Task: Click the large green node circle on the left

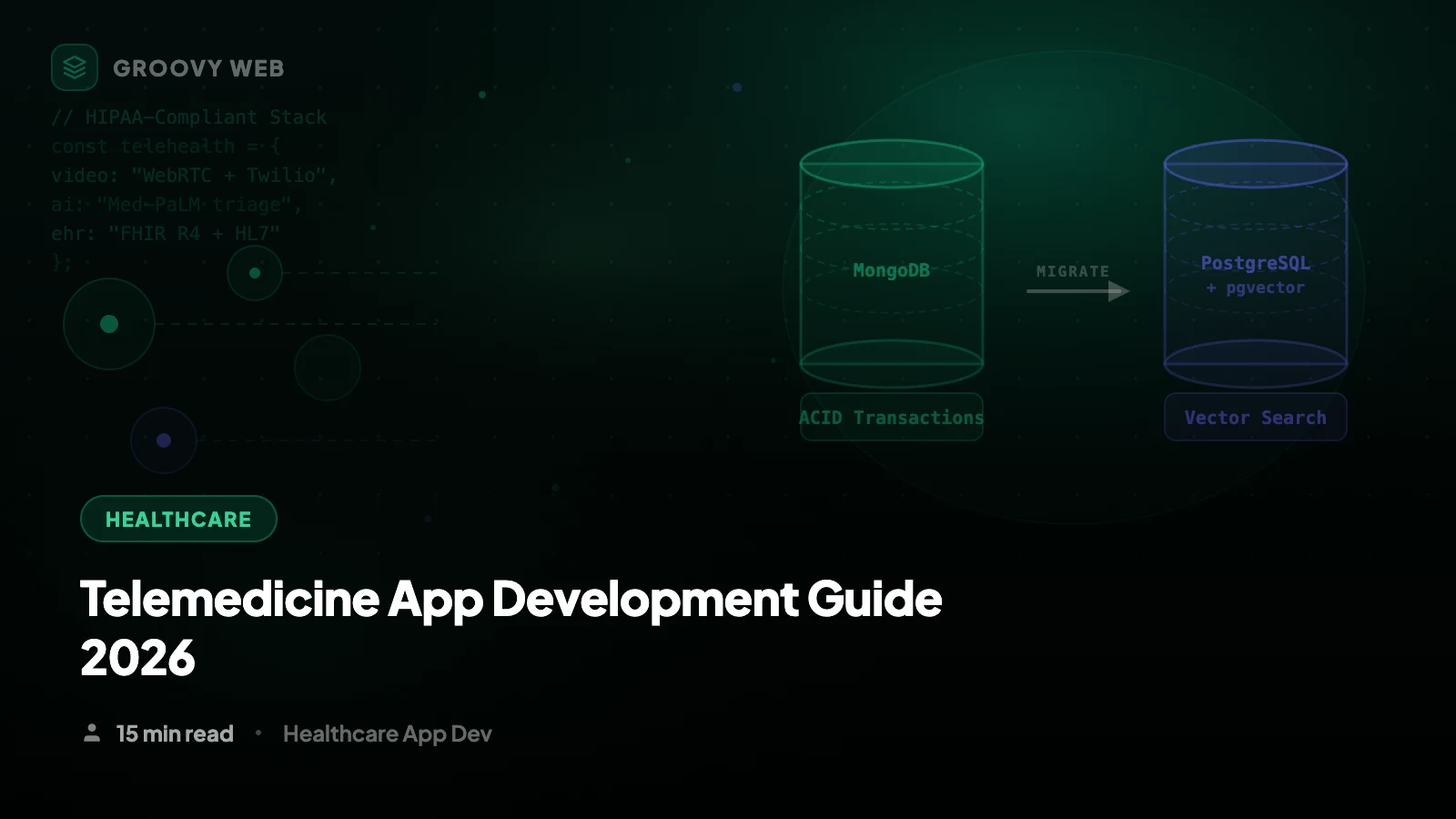Action: [x=108, y=323]
